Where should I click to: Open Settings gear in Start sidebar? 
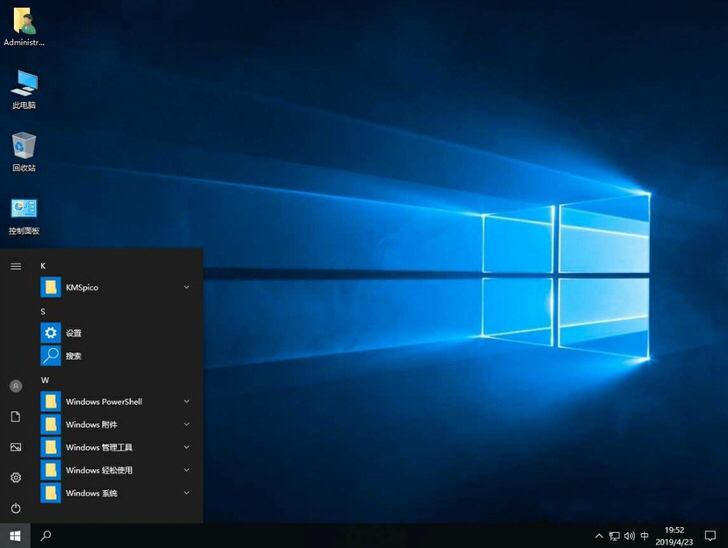16,477
